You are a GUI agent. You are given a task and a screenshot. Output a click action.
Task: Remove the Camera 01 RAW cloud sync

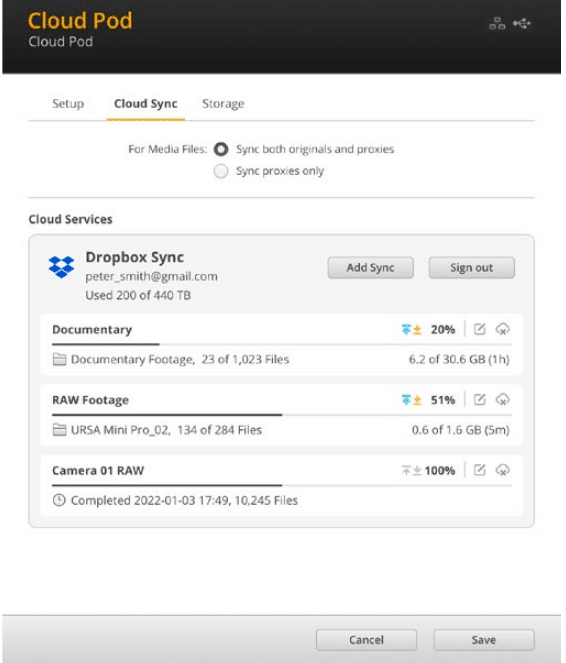tap(505, 471)
